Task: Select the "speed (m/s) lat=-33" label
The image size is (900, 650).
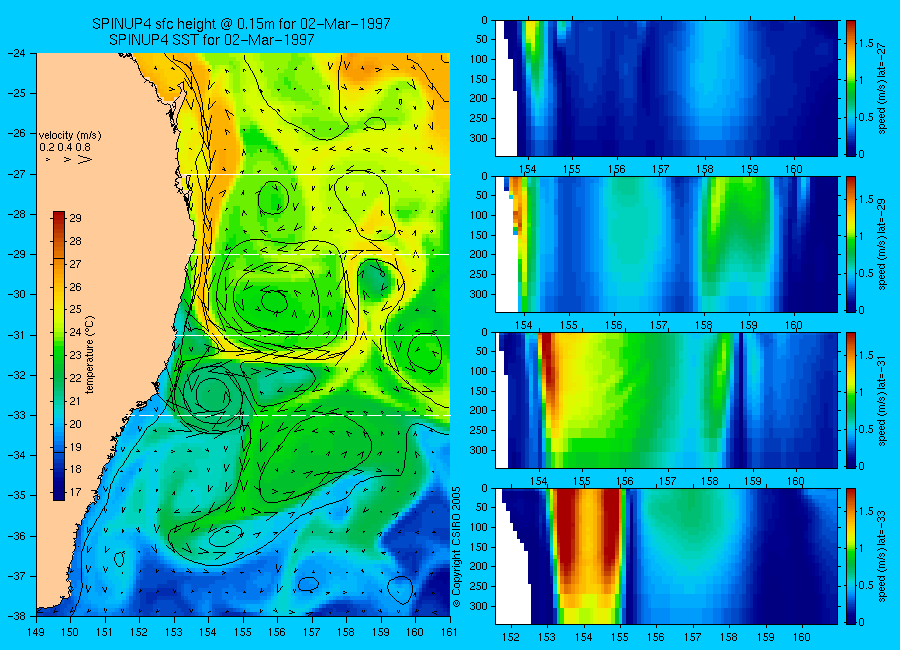Action: coord(882,556)
